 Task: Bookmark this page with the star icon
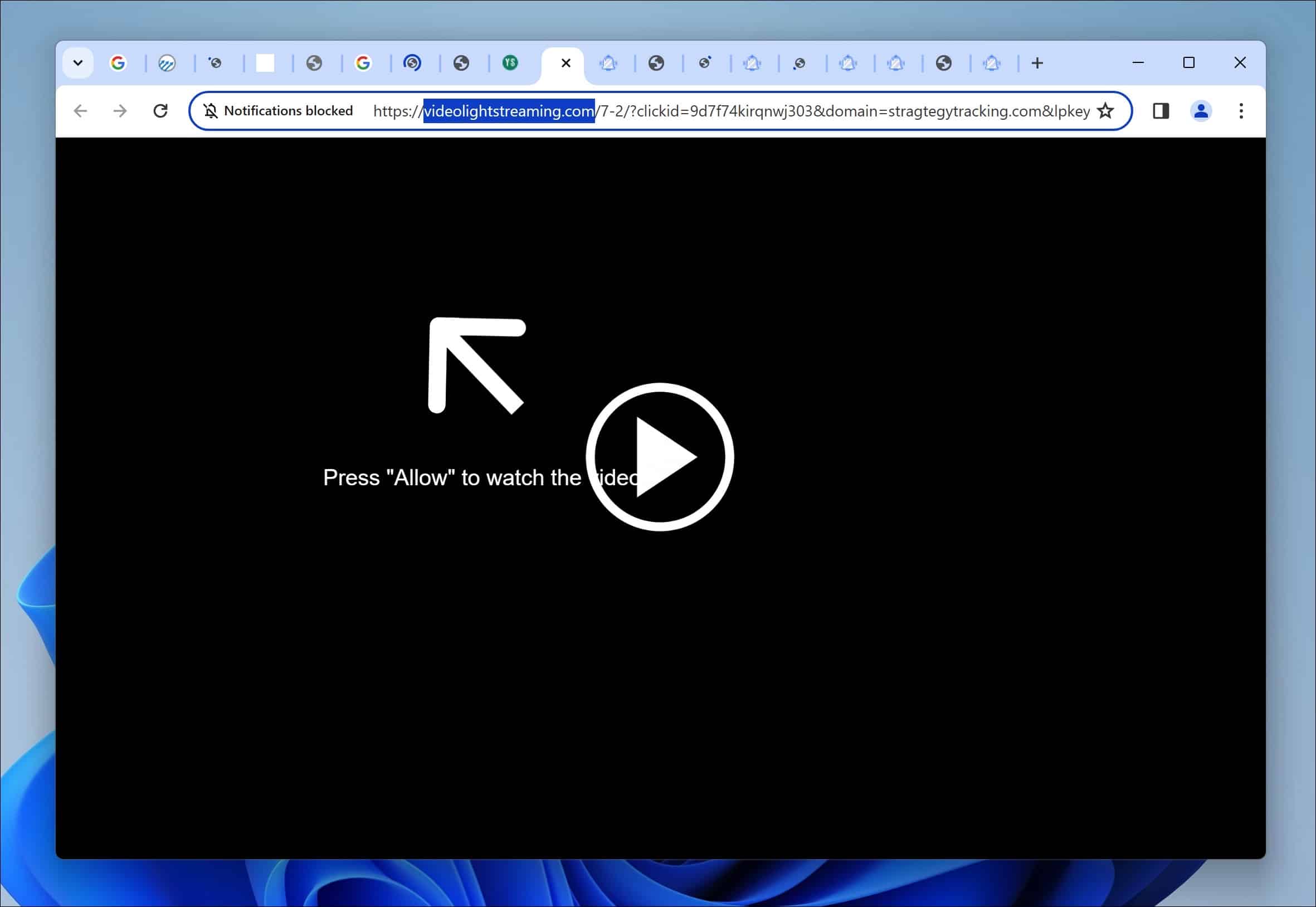pyautogui.click(x=1105, y=111)
